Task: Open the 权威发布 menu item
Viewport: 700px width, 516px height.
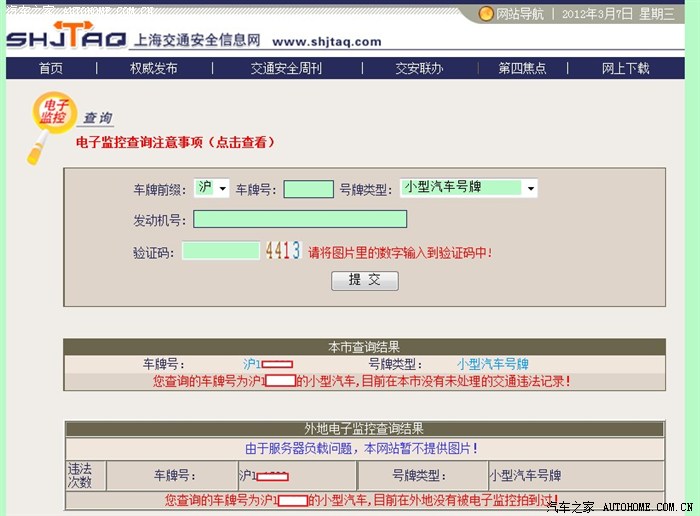Action: pos(154,68)
